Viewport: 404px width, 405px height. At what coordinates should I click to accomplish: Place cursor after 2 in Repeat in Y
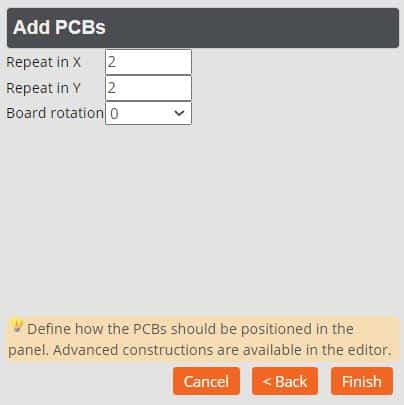point(117,88)
